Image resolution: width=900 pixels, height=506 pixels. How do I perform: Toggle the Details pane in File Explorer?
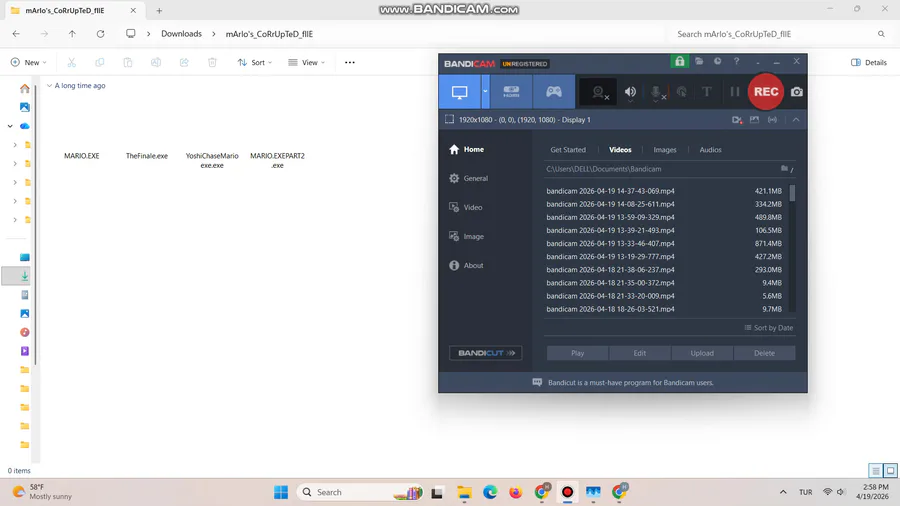click(868, 63)
